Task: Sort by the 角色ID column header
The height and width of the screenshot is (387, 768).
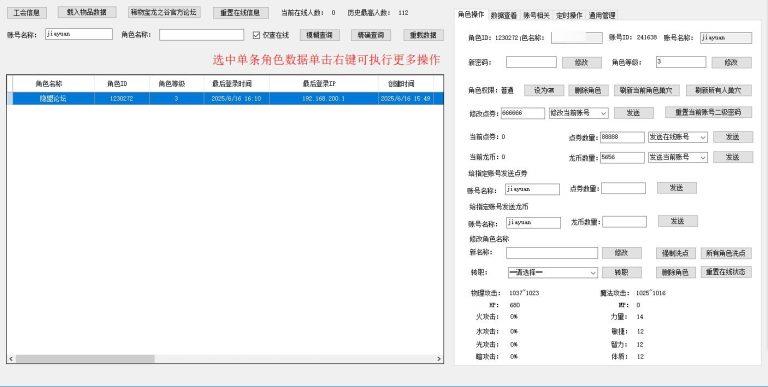Action: (x=122, y=84)
